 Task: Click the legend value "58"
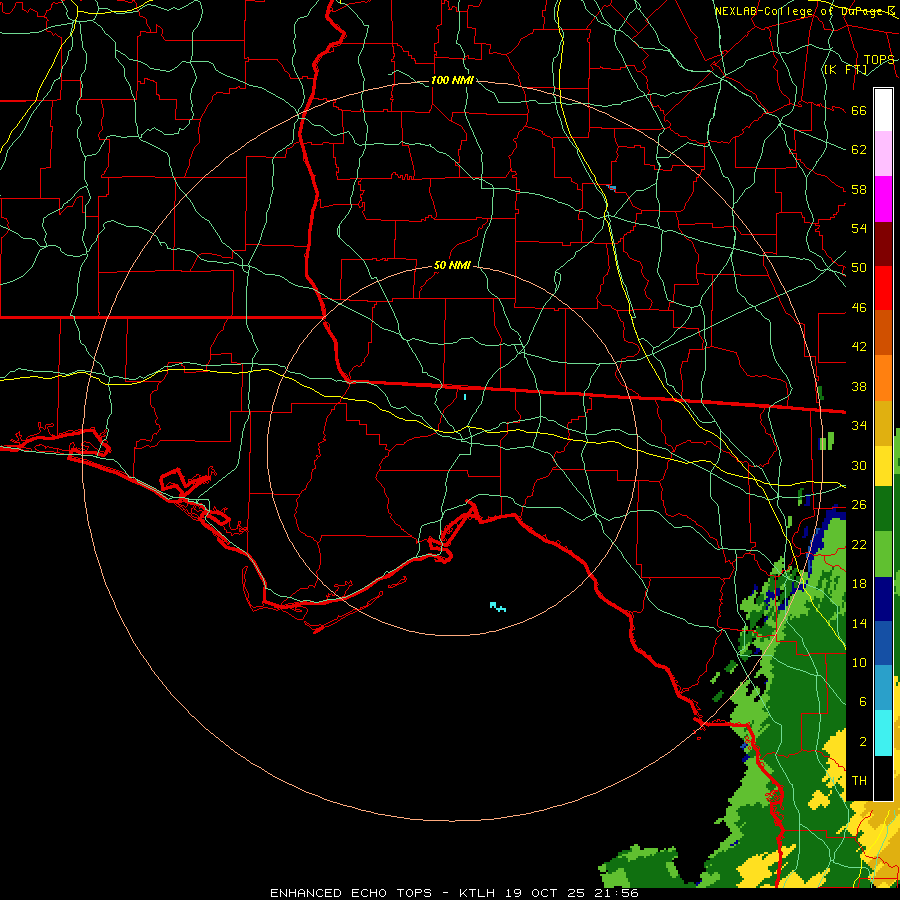859,189
